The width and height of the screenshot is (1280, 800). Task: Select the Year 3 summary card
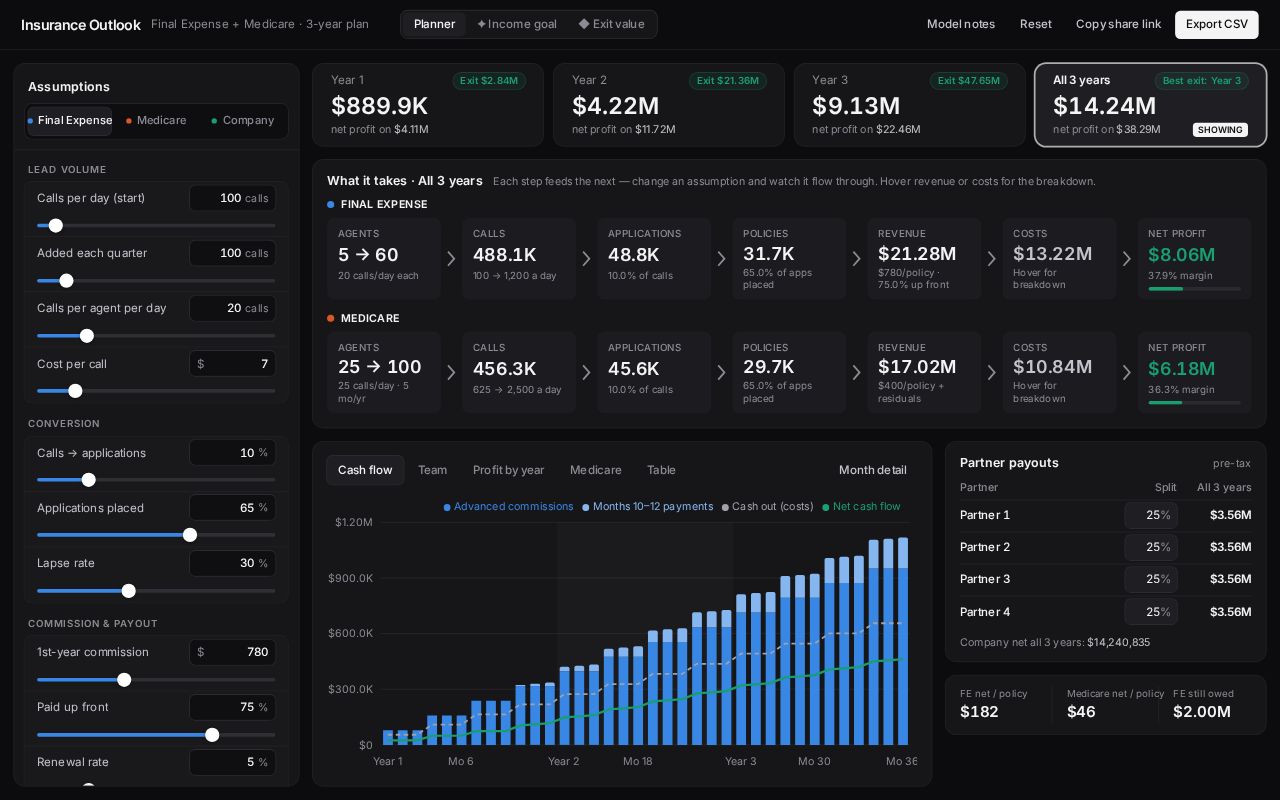[x=910, y=105]
